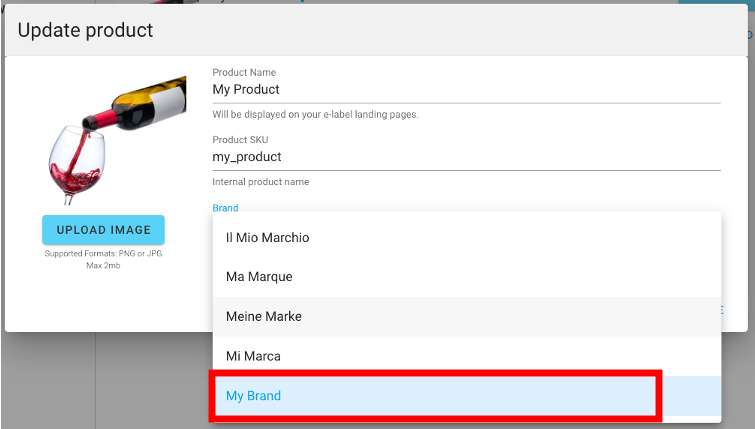Click the Supported Formats PNG or JPG note
The height and width of the screenshot is (429, 755).
click(x=103, y=254)
